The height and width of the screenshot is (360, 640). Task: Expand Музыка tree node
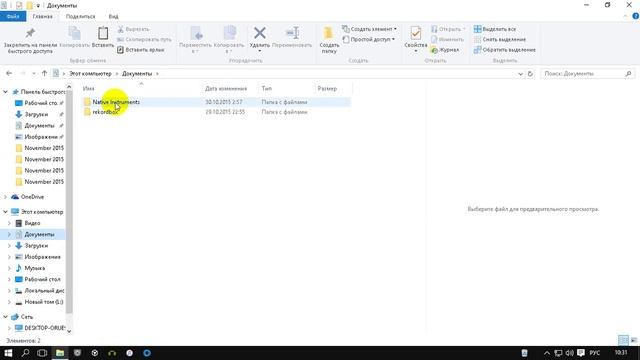coord(9,268)
